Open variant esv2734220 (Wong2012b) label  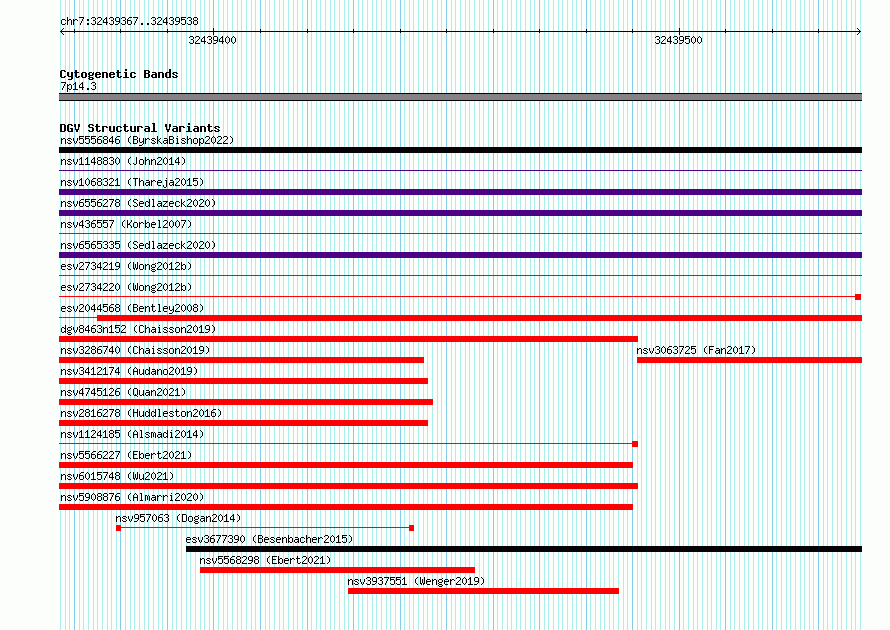[126, 287]
